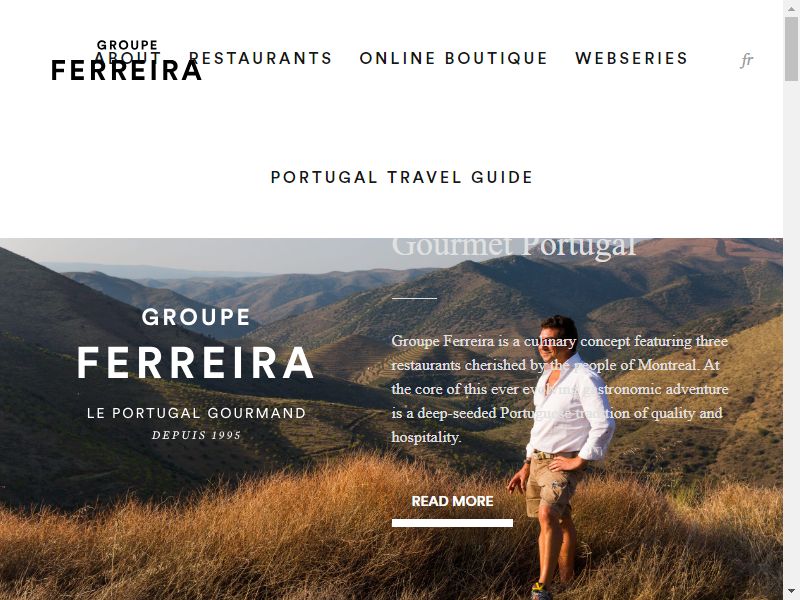Click the Groupe Ferreira header logo
Image resolution: width=800 pixels, height=600 pixels.
coord(127,60)
